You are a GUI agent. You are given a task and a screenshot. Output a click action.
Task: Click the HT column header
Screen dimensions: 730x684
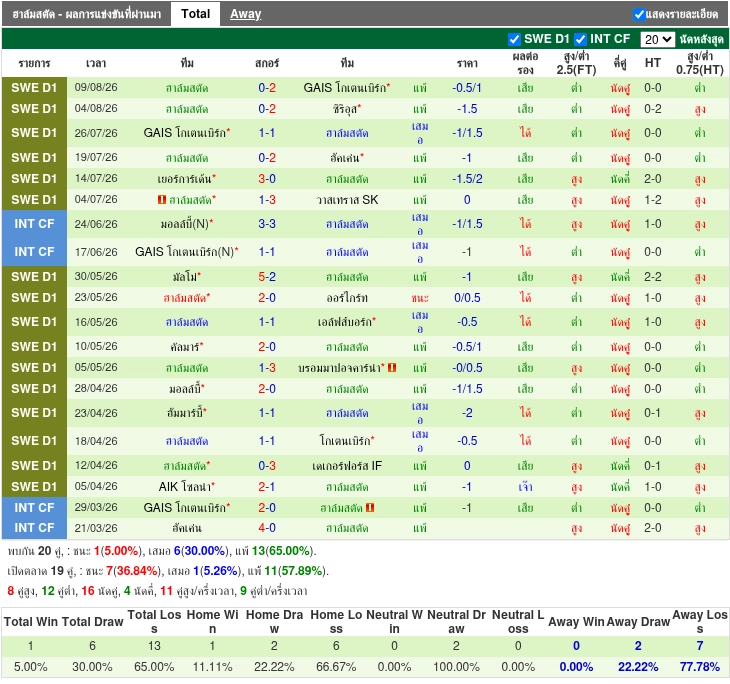[652, 63]
